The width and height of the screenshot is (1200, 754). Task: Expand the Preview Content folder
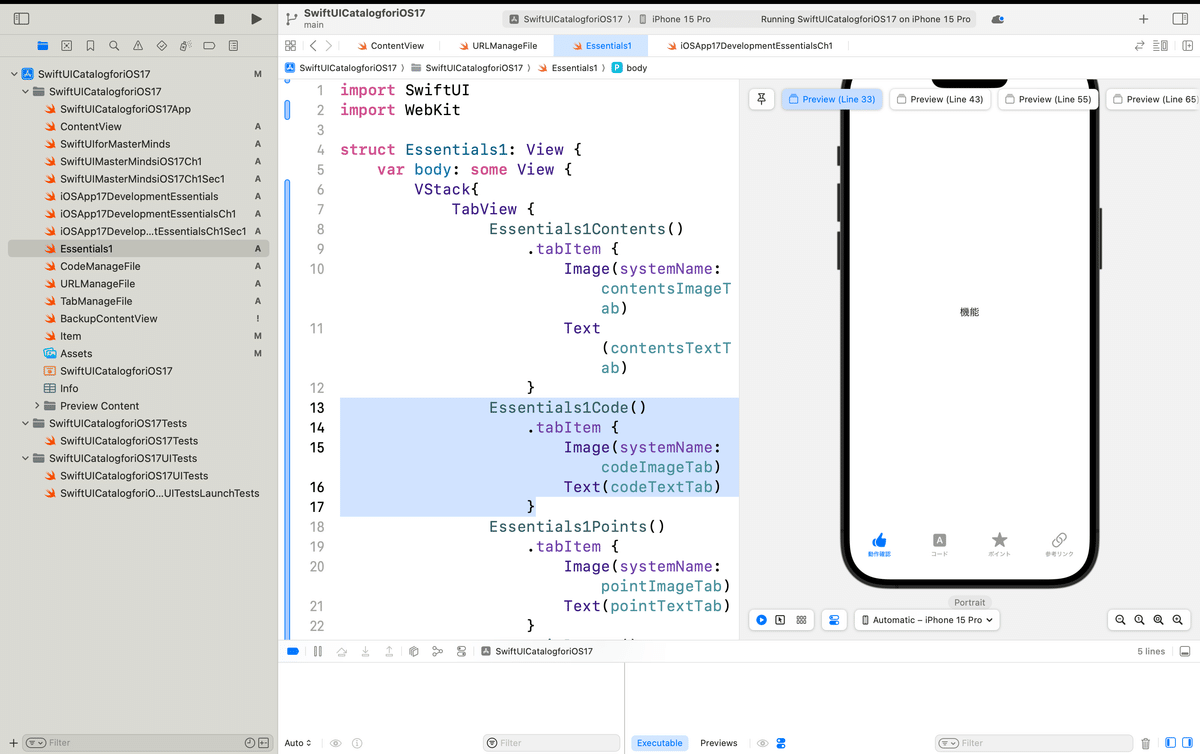tap(37, 406)
